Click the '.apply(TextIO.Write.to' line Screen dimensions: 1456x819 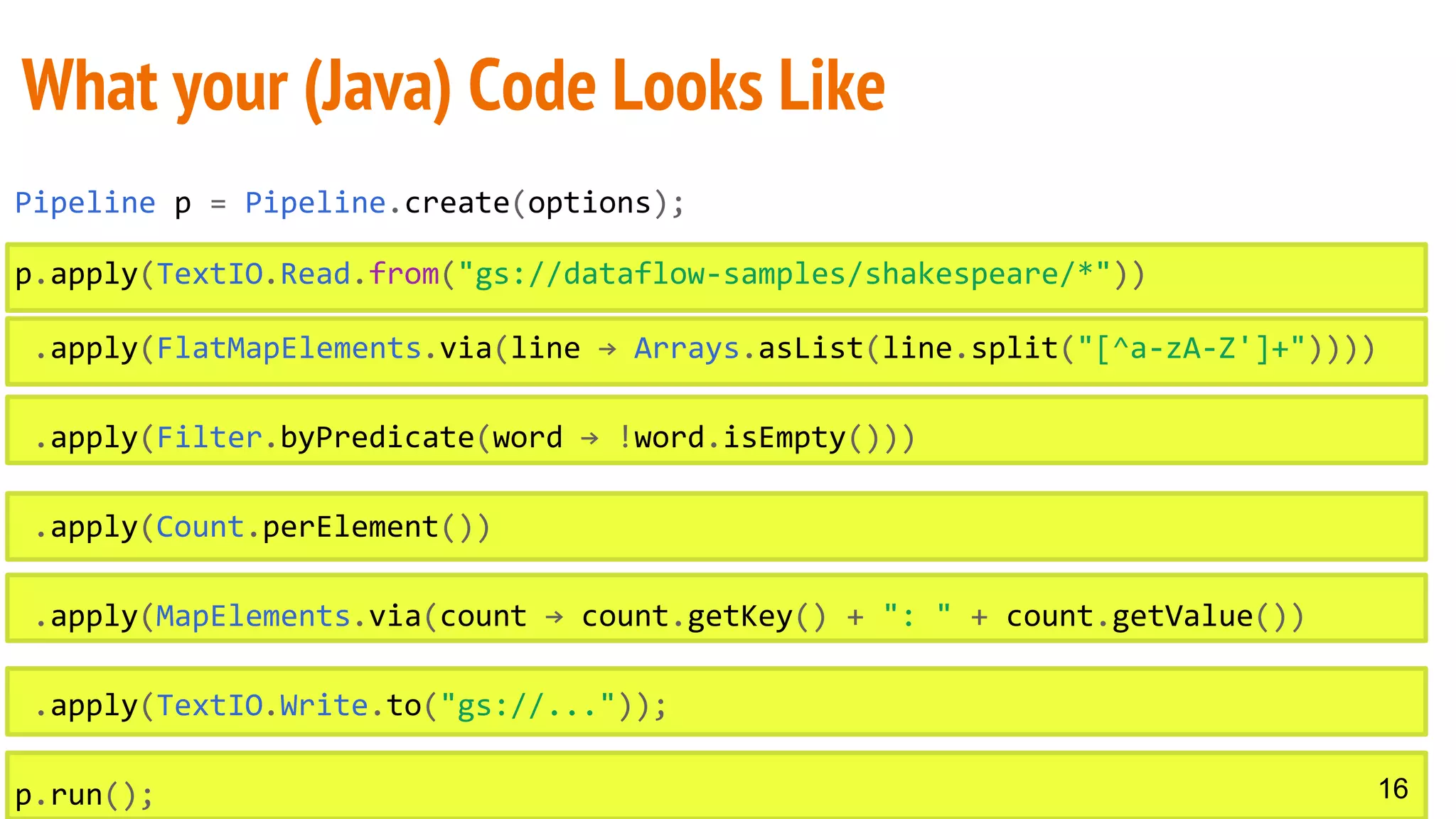click(717, 702)
